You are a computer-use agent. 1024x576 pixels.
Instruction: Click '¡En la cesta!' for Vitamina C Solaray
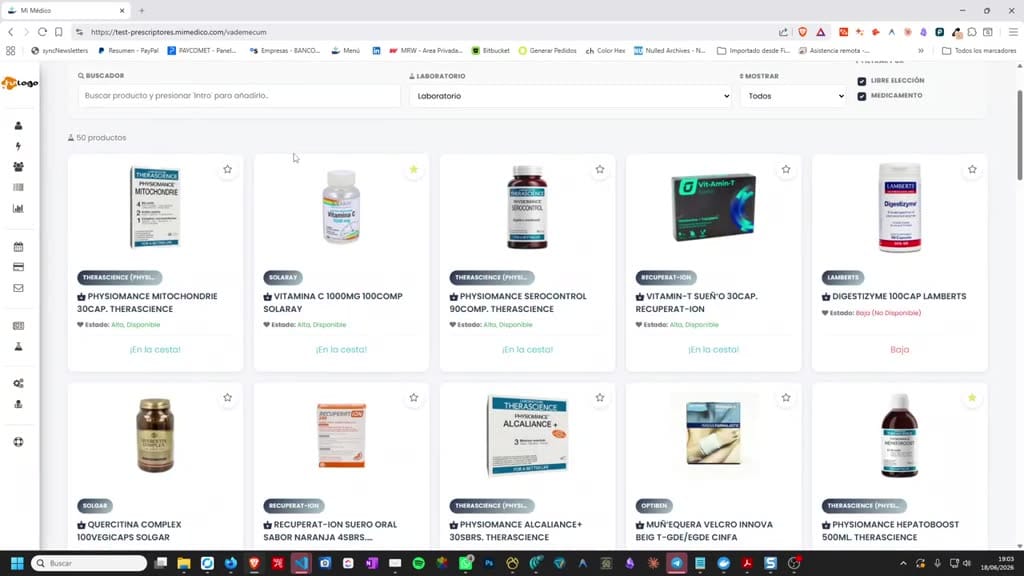pos(341,349)
